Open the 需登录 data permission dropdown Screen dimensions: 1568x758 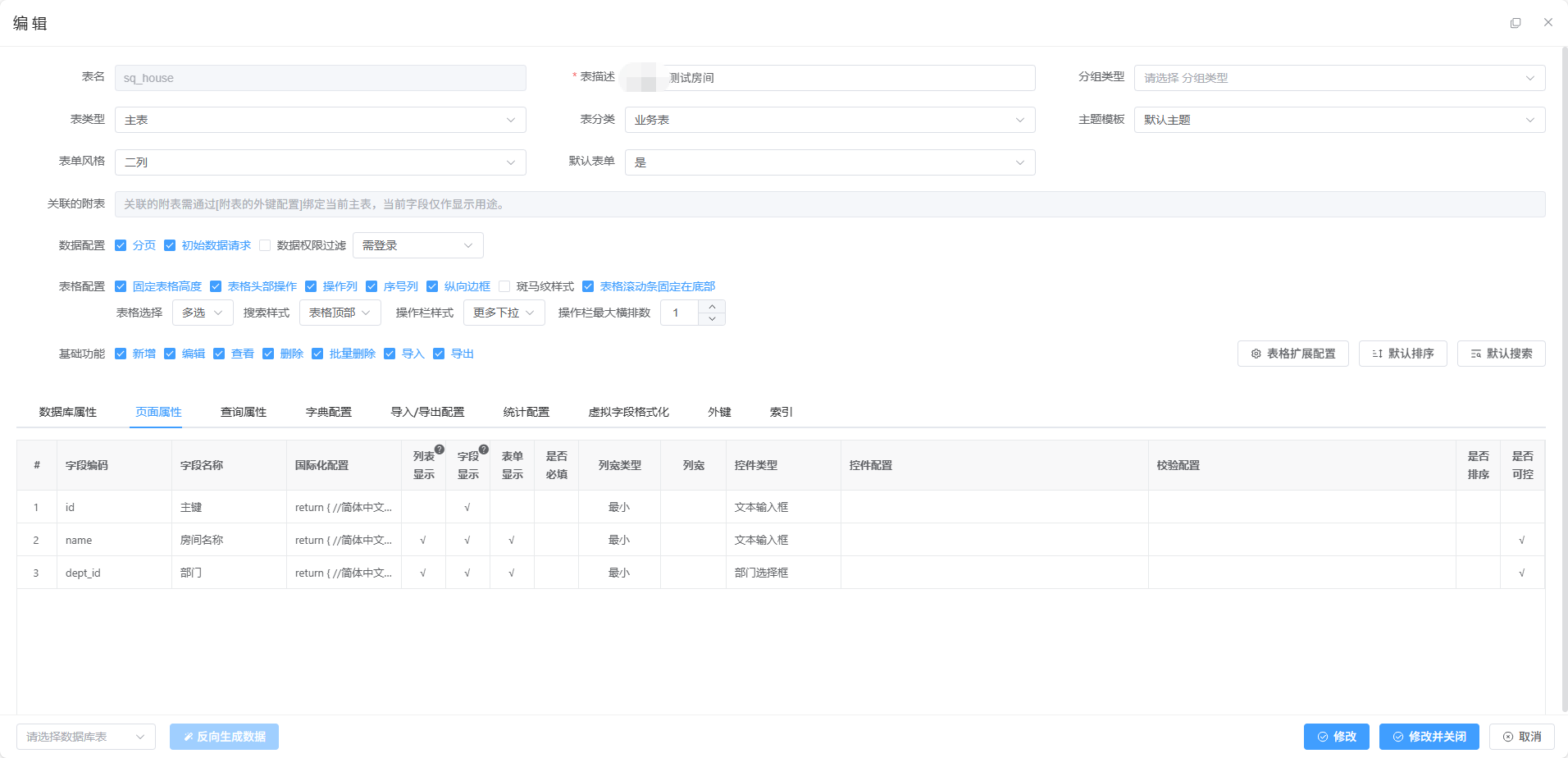[x=418, y=245]
